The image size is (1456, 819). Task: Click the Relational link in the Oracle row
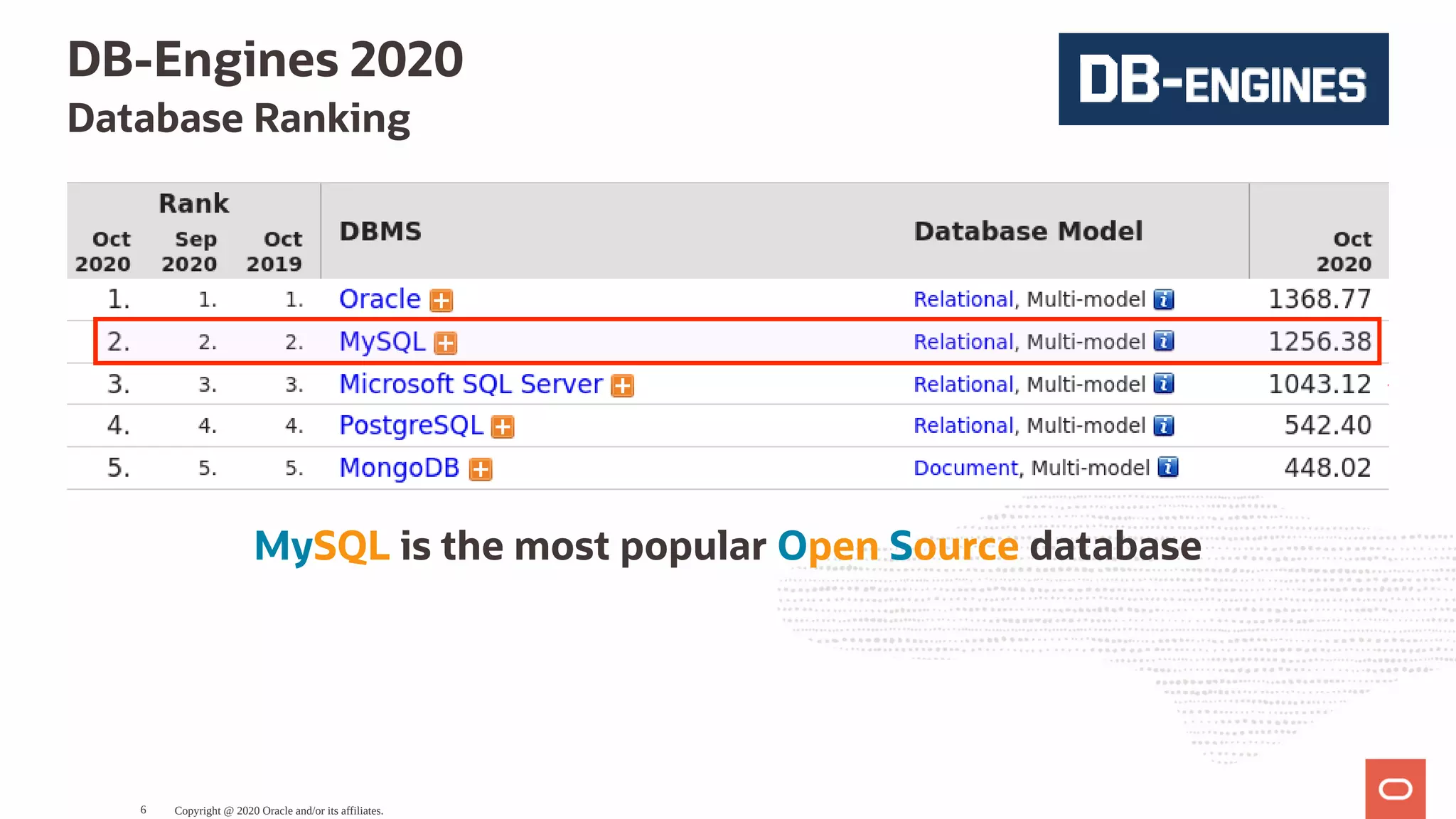(x=963, y=299)
